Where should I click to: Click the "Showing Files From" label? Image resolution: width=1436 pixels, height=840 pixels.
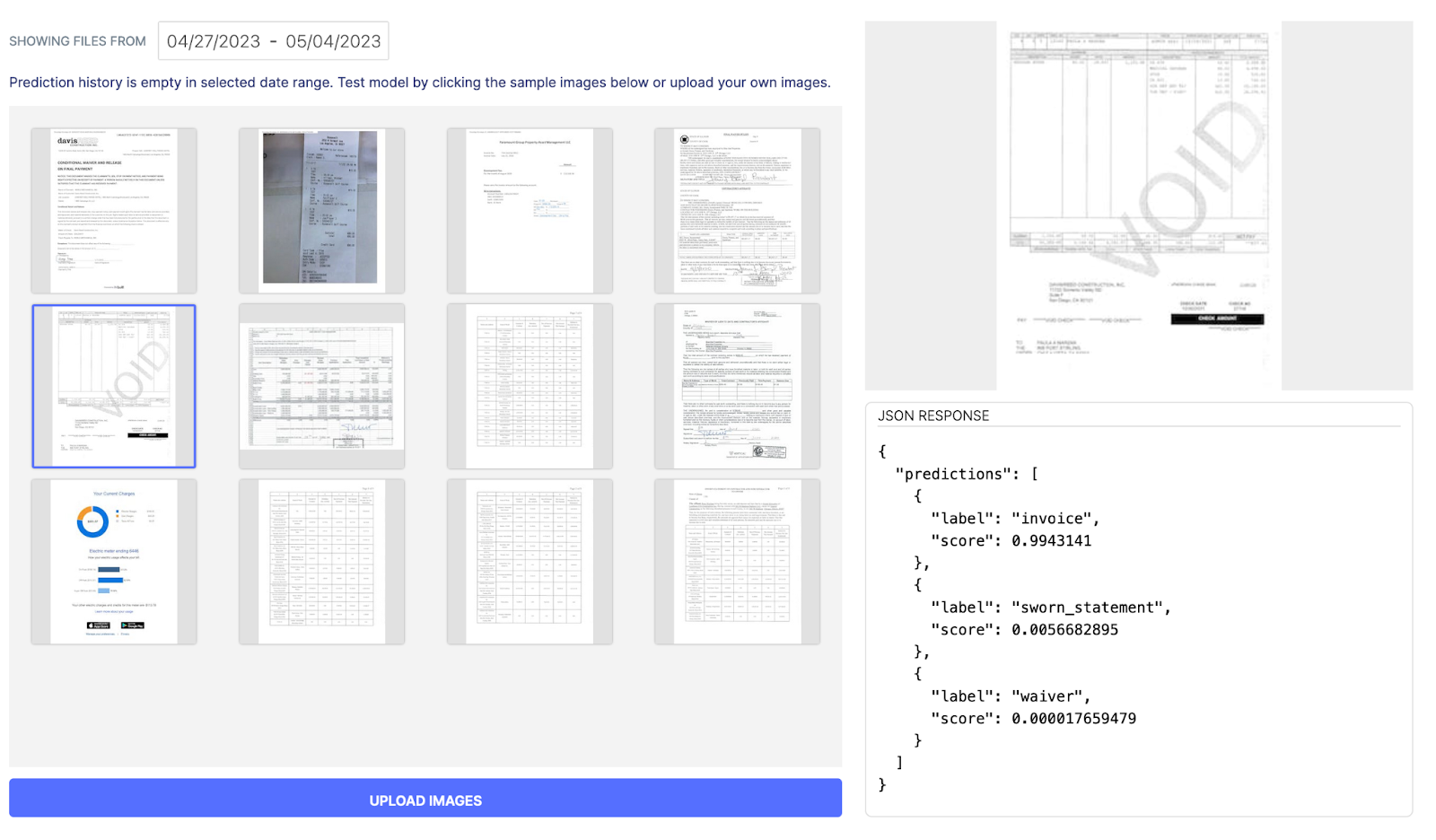(77, 41)
